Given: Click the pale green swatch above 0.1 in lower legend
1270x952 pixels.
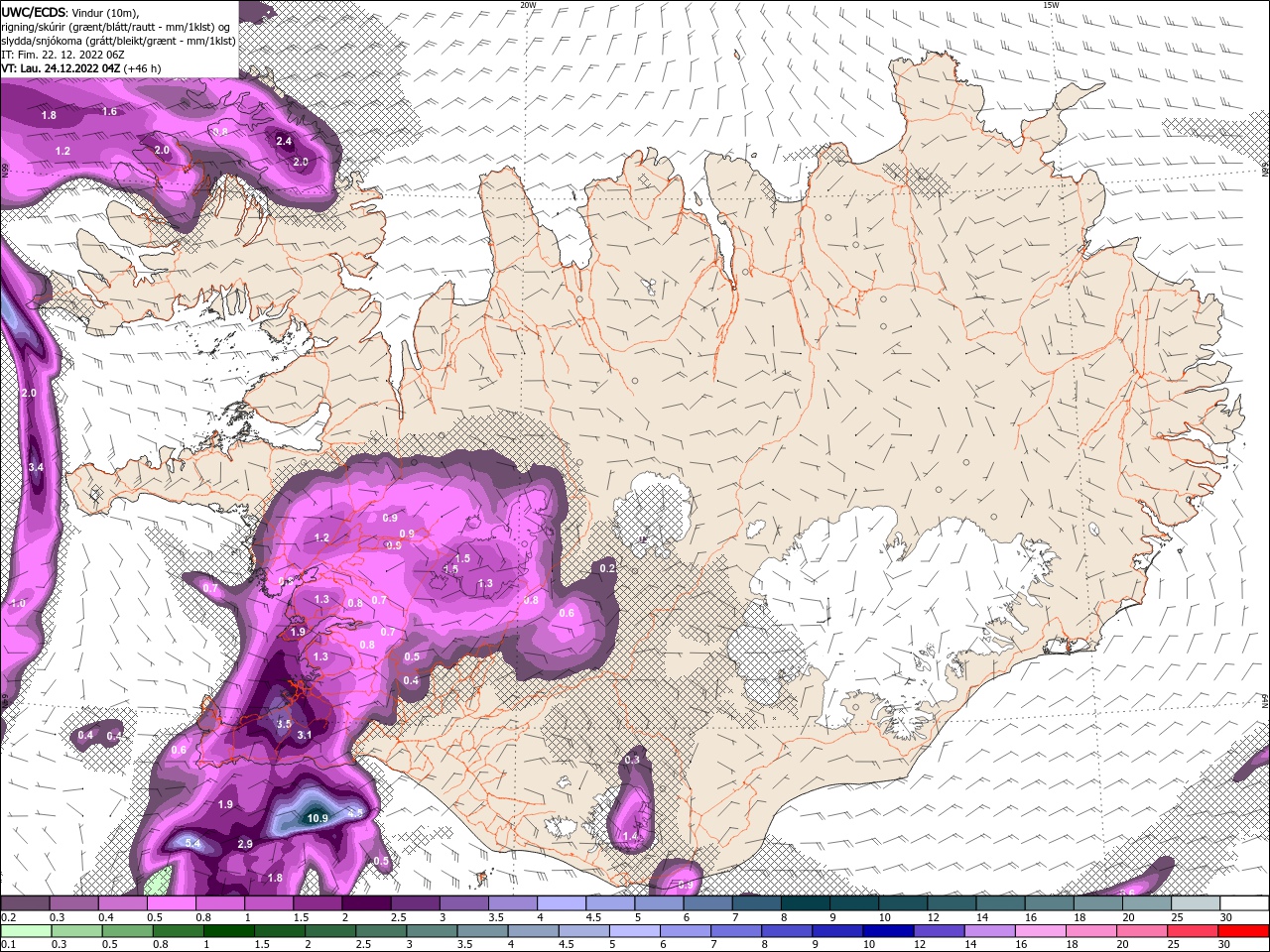Looking at the screenshot, I should point(25,932).
